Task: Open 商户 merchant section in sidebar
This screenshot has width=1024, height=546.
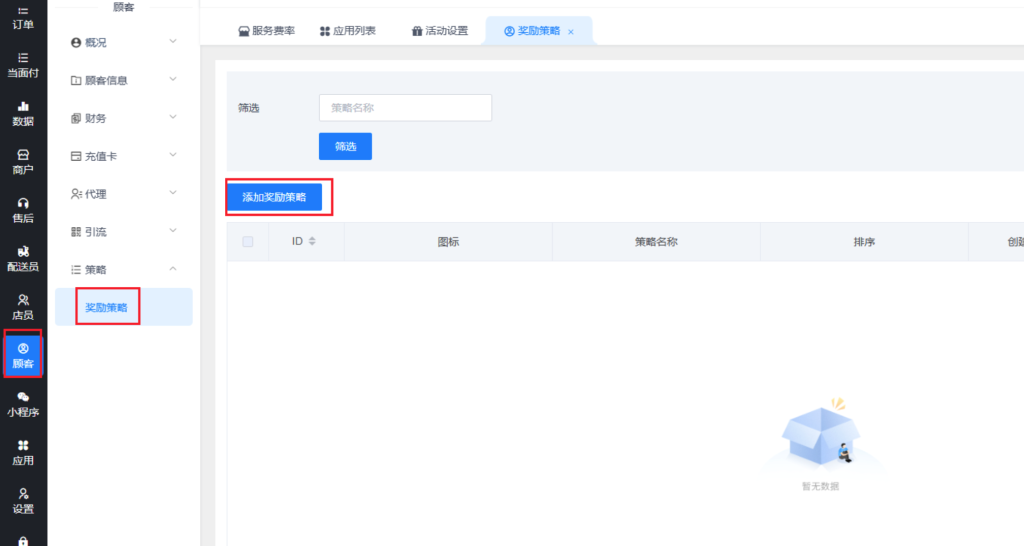Action: [23, 161]
